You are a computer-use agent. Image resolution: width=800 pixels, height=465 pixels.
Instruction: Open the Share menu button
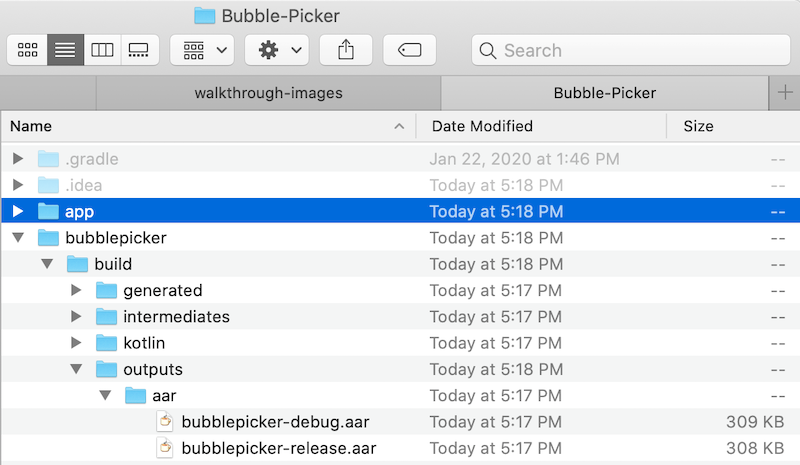[346, 50]
